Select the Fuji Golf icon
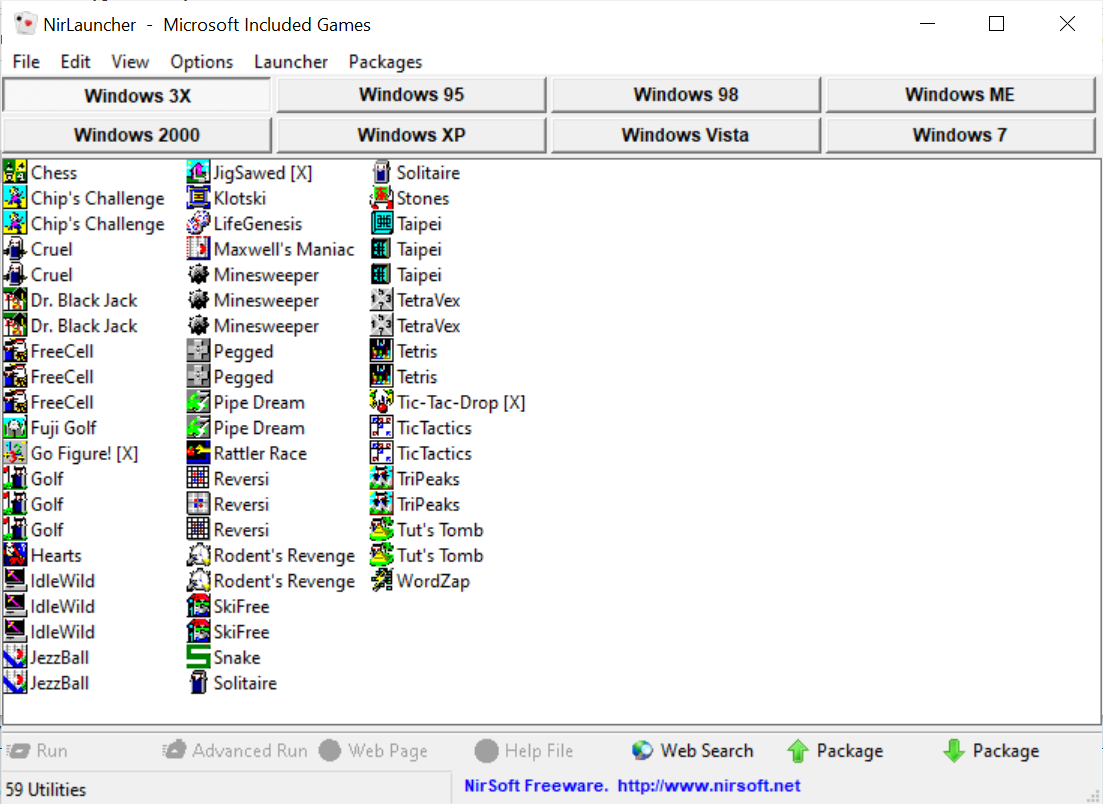Image resolution: width=1103 pixels, height=804 pixels. pos(15,428)
